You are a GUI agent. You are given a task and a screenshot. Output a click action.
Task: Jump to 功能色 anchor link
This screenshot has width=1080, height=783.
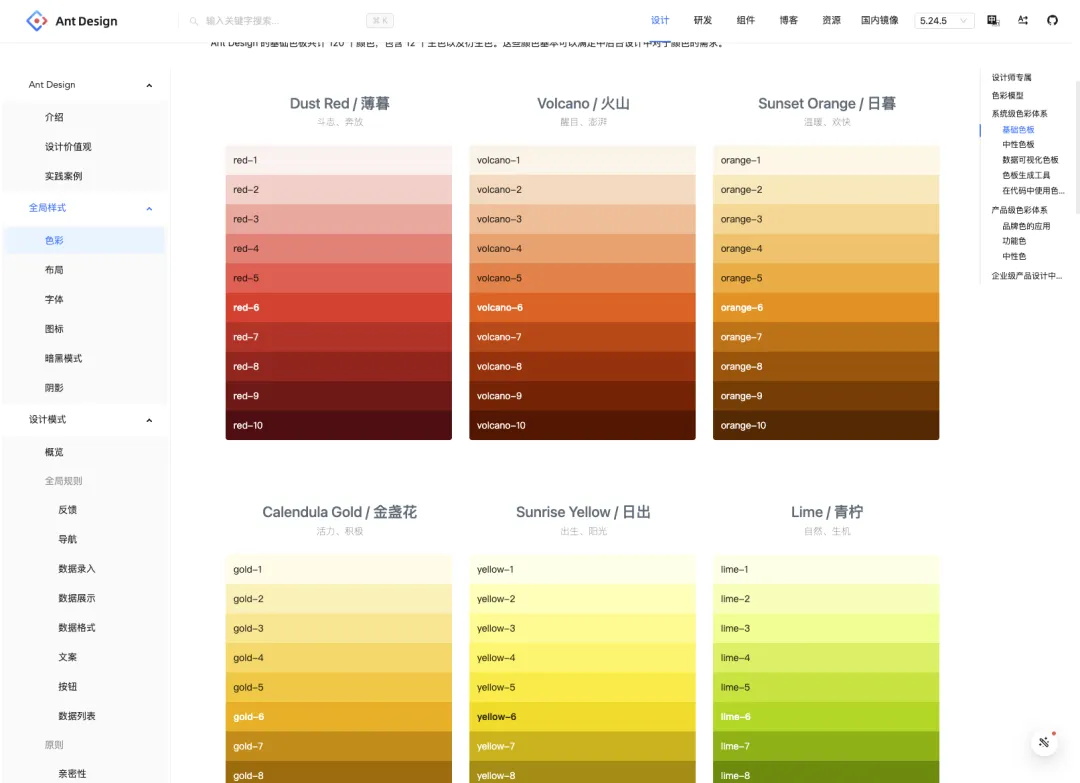[x=1014, y=241]
